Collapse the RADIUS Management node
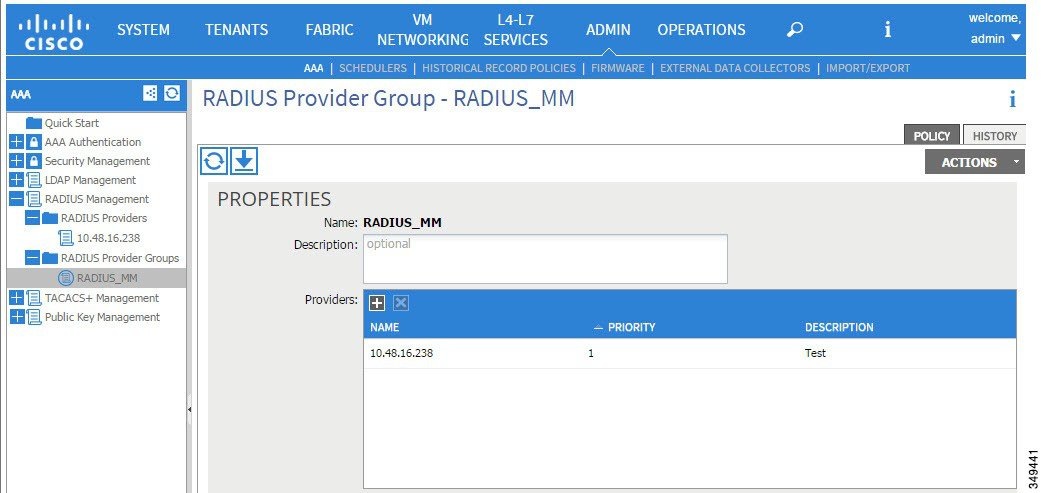Screen dimensions: 1041x493 [17, 198]
